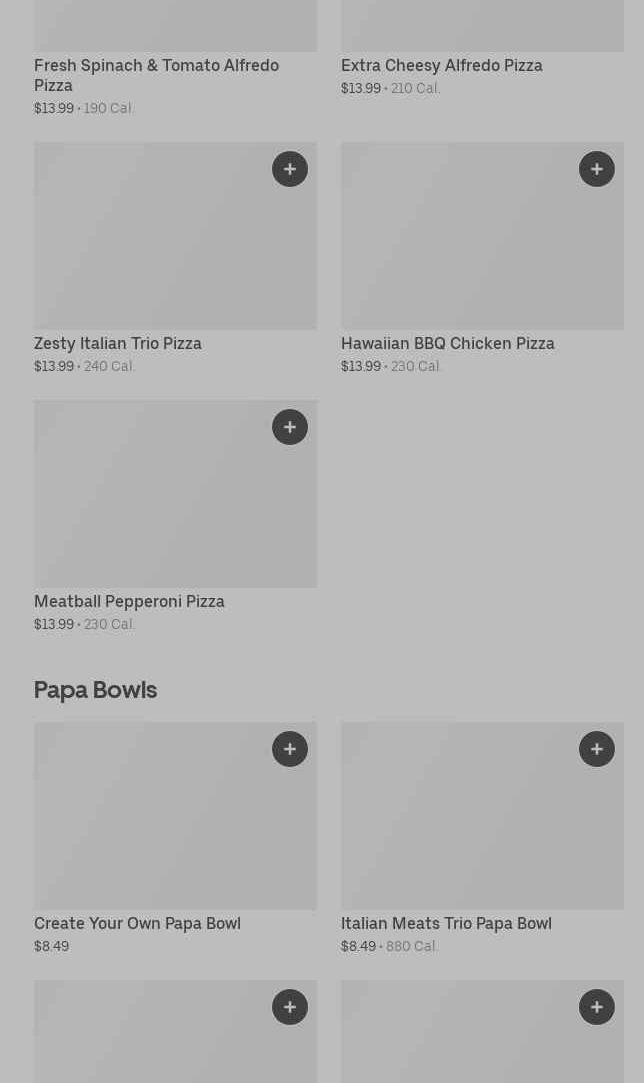Add Meatball Pepperoni Pizza with plus icon

[290, 427]
